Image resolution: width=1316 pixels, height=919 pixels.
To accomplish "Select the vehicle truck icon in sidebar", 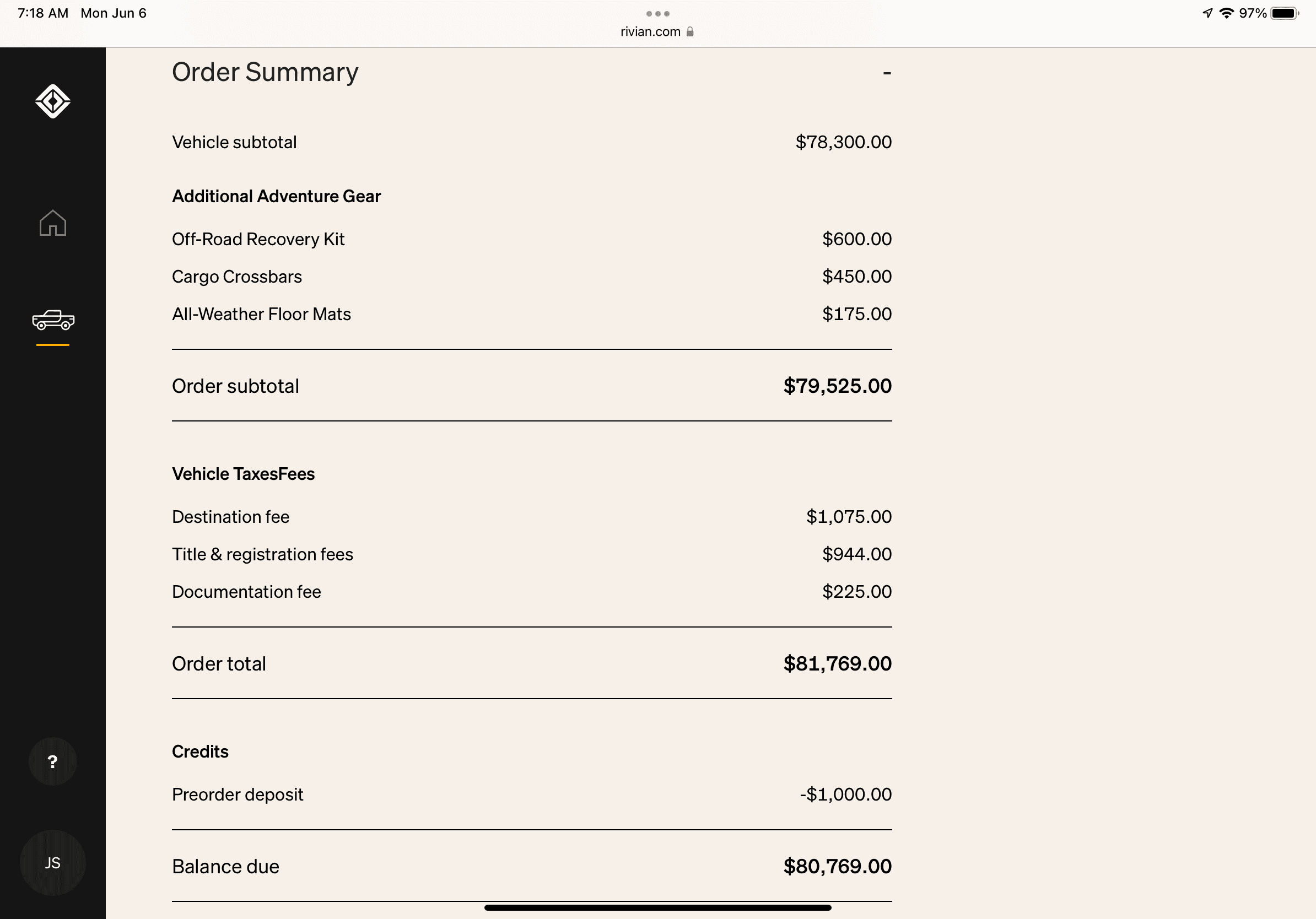I will click(x=53, y=320).
